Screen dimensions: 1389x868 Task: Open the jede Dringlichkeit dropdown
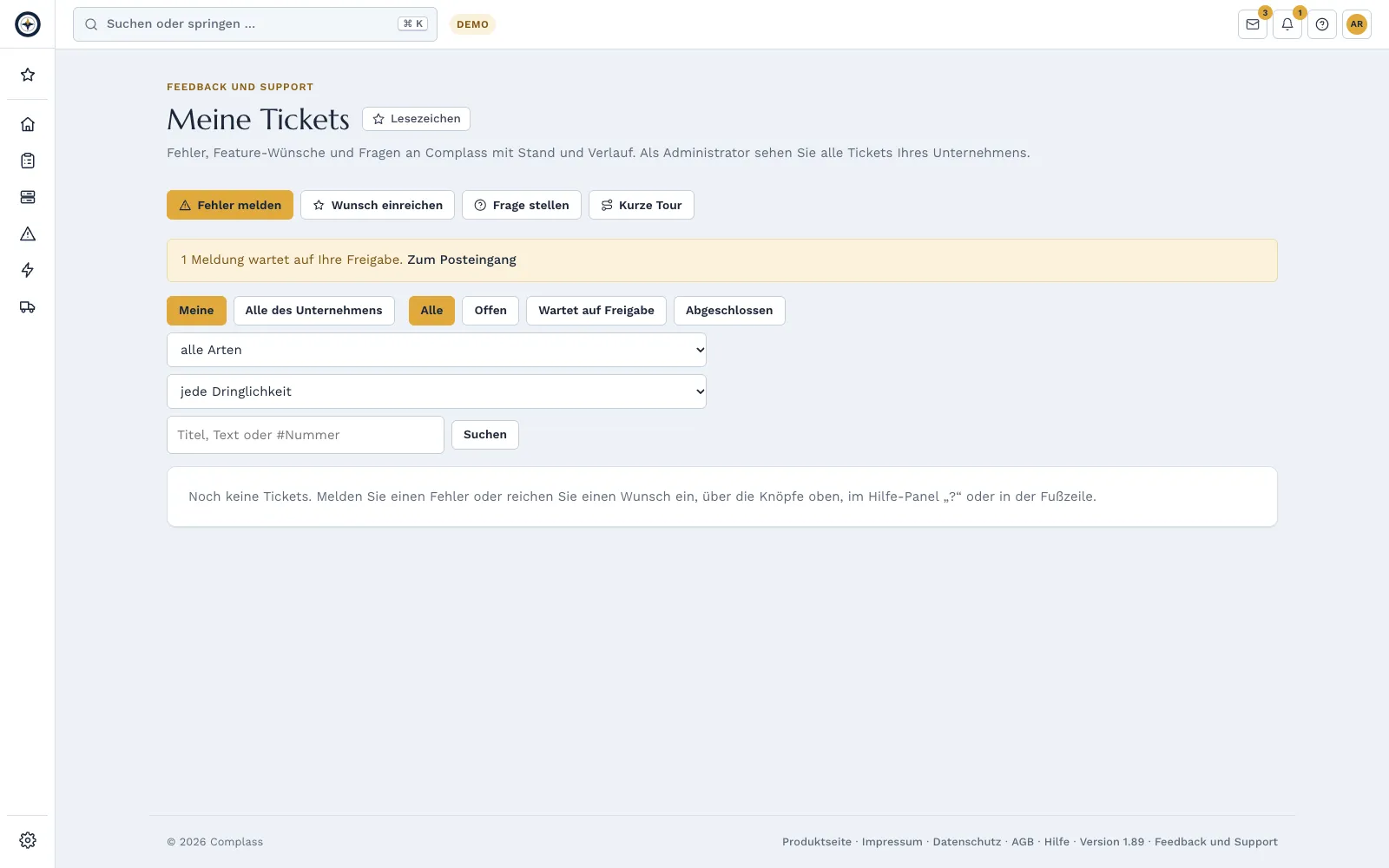(437, 391)
